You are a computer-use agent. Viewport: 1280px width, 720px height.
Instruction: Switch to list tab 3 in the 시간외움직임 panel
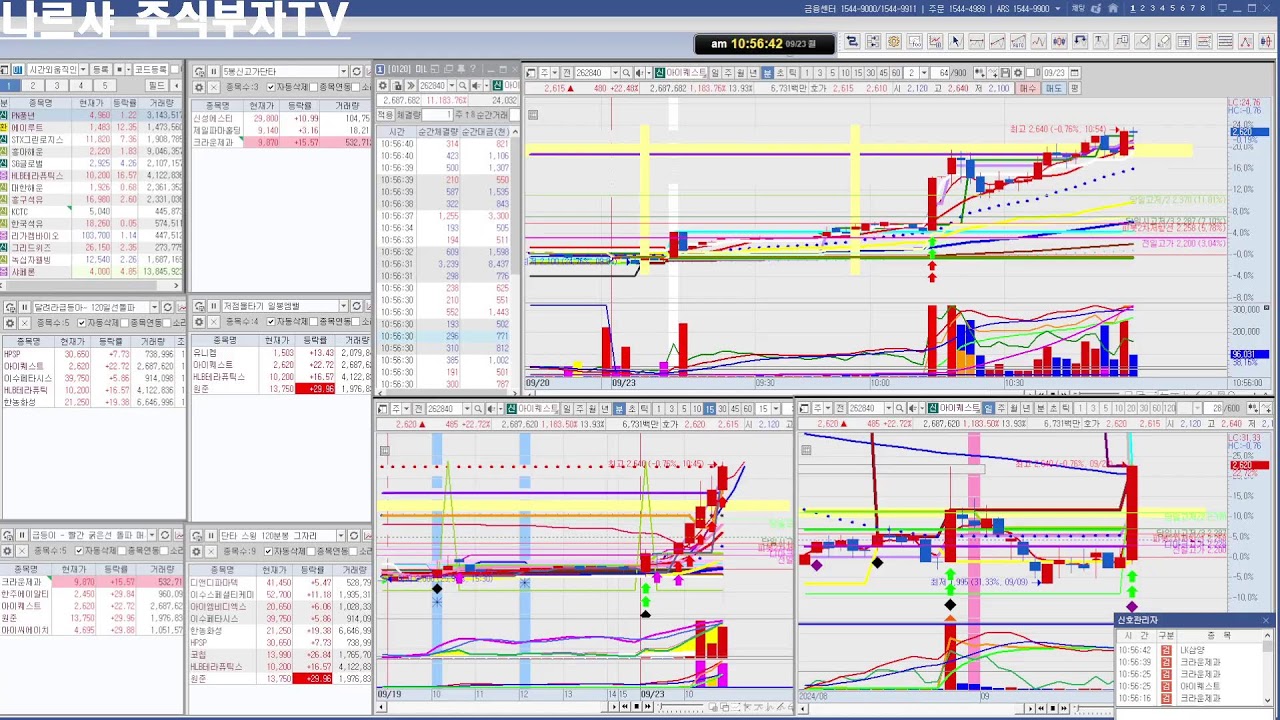point(56,86)
